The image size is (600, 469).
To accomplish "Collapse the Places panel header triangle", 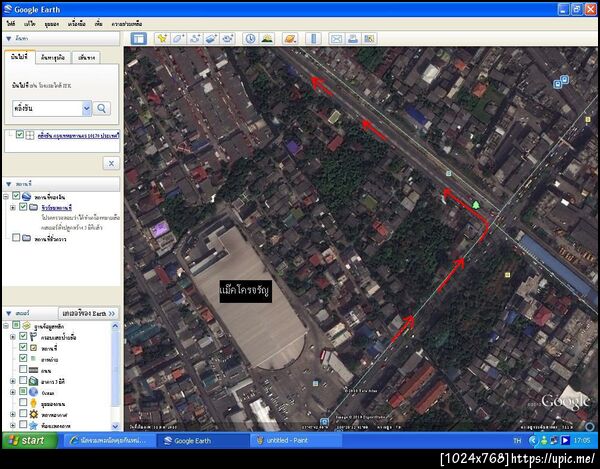I will click(x=9, y=185).
